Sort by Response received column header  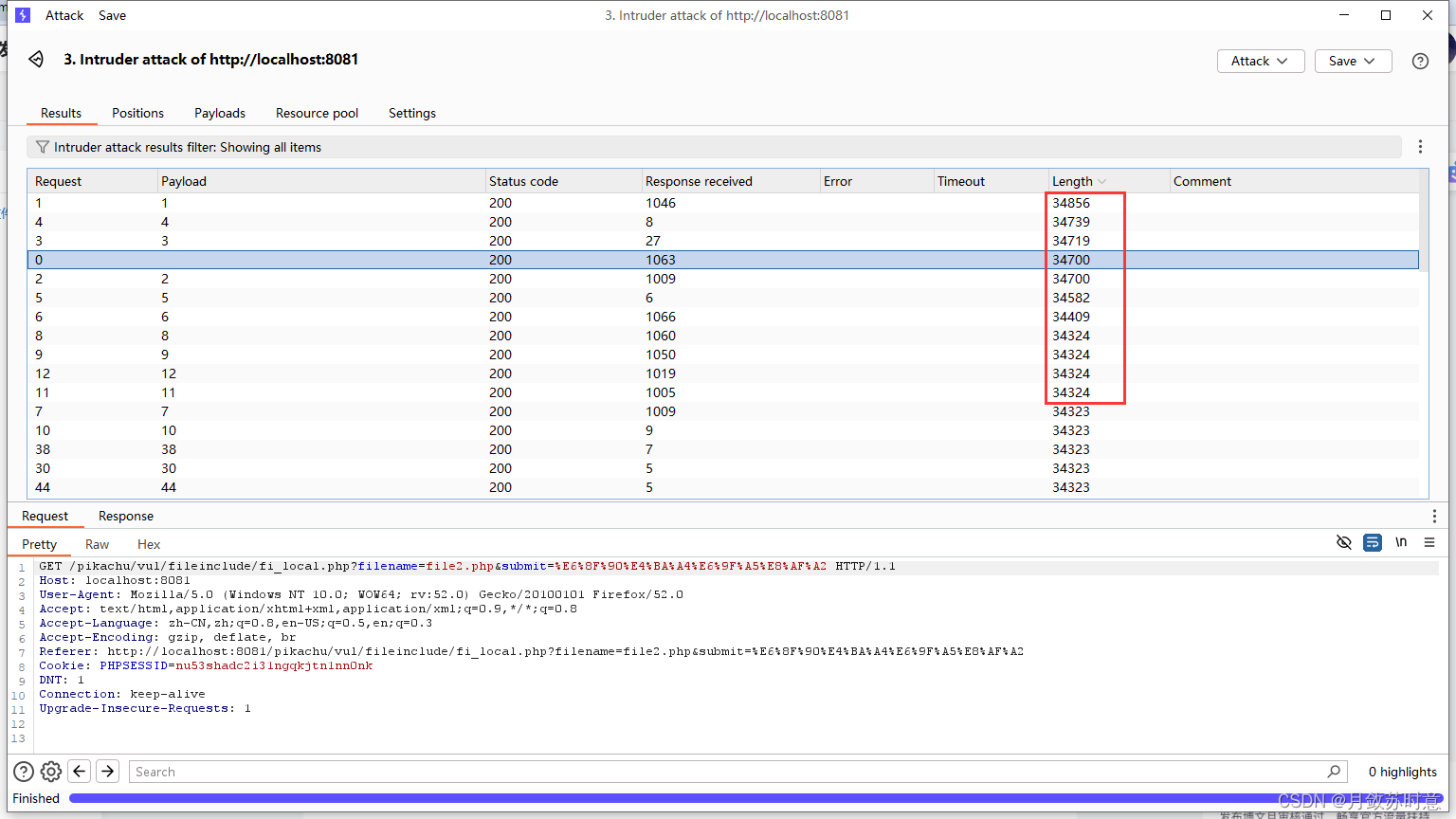[x=731, y=181]
